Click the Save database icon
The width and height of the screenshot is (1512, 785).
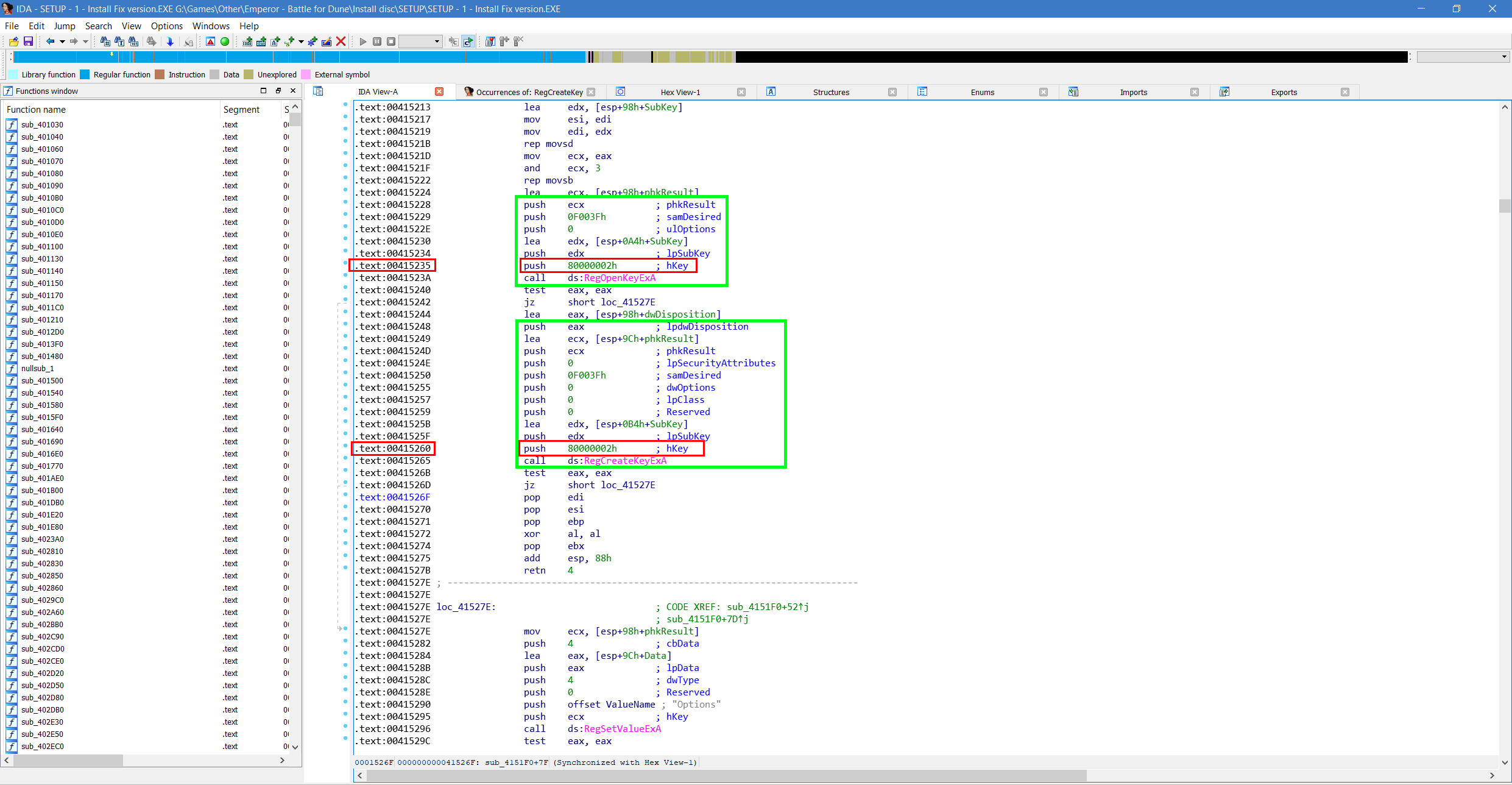(x=28, y=41)
